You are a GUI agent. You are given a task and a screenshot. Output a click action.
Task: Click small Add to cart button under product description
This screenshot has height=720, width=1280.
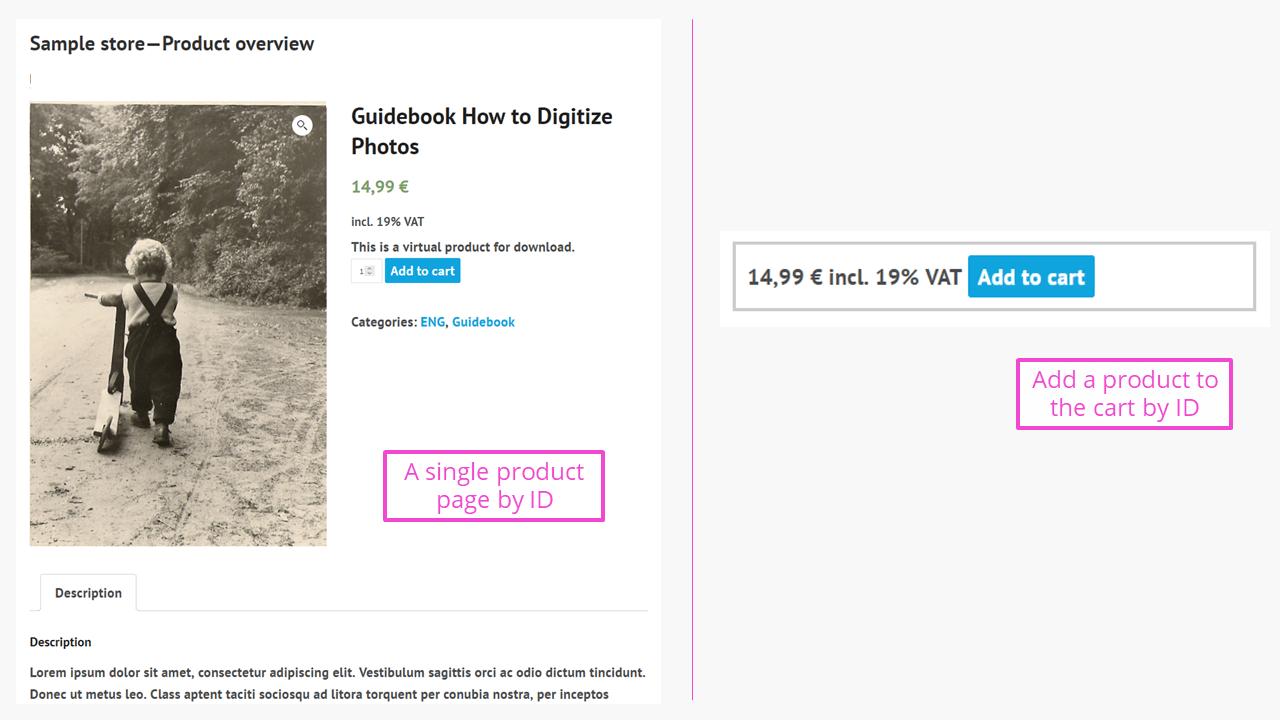point(422,271)
